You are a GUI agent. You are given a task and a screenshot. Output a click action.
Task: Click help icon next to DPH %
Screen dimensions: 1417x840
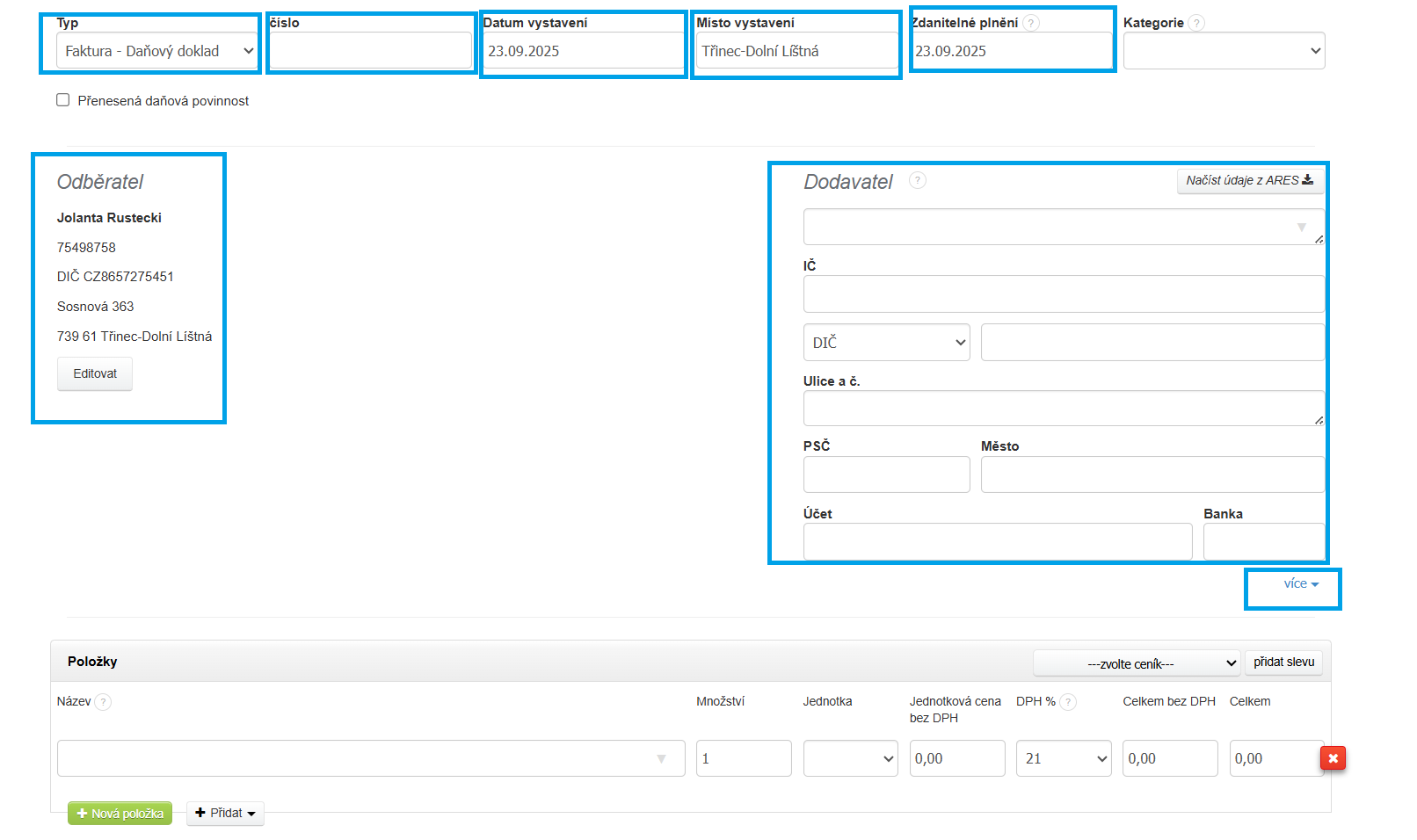[1068, 701]
